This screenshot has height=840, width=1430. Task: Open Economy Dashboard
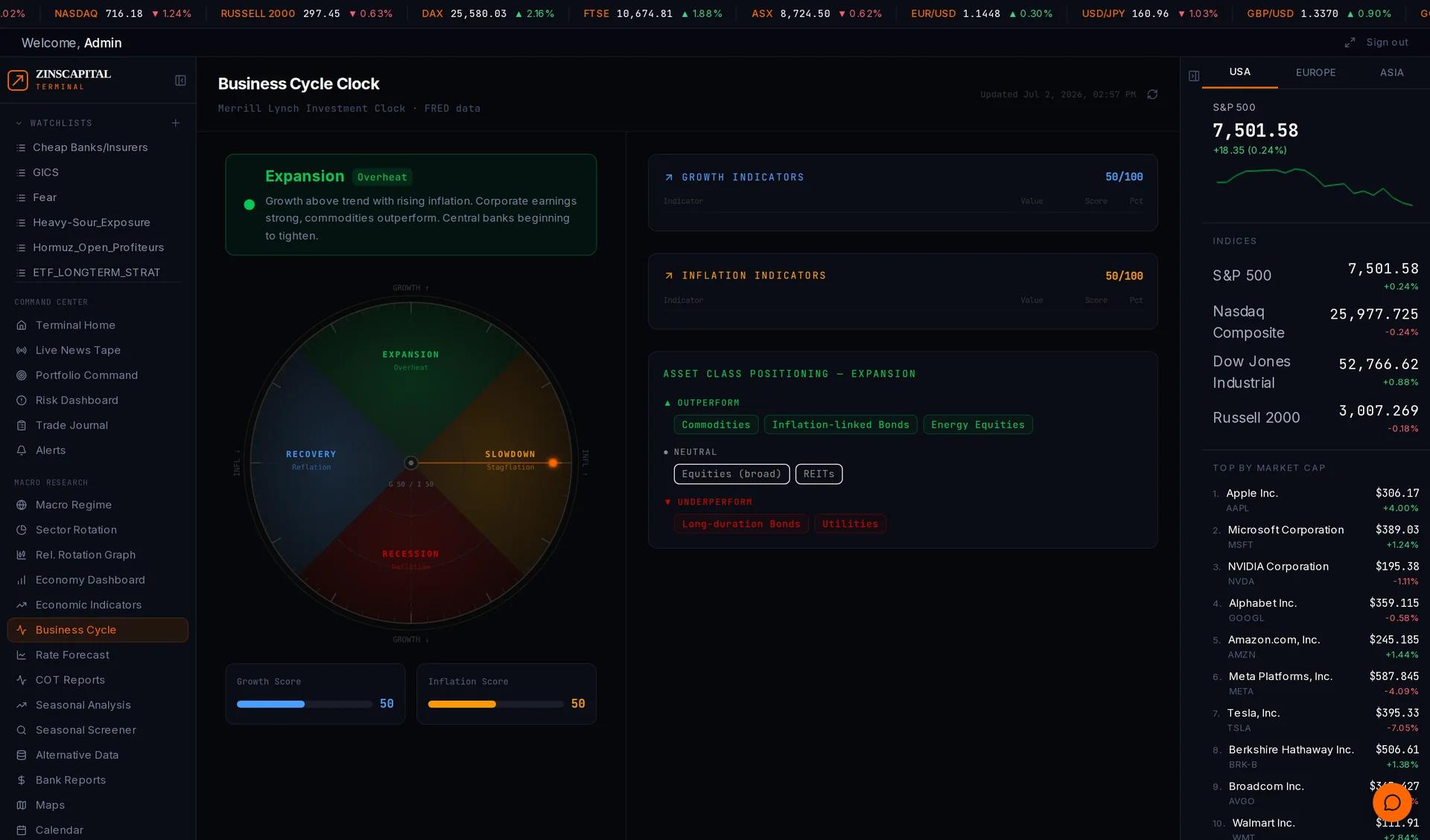(x=98, y=580)
